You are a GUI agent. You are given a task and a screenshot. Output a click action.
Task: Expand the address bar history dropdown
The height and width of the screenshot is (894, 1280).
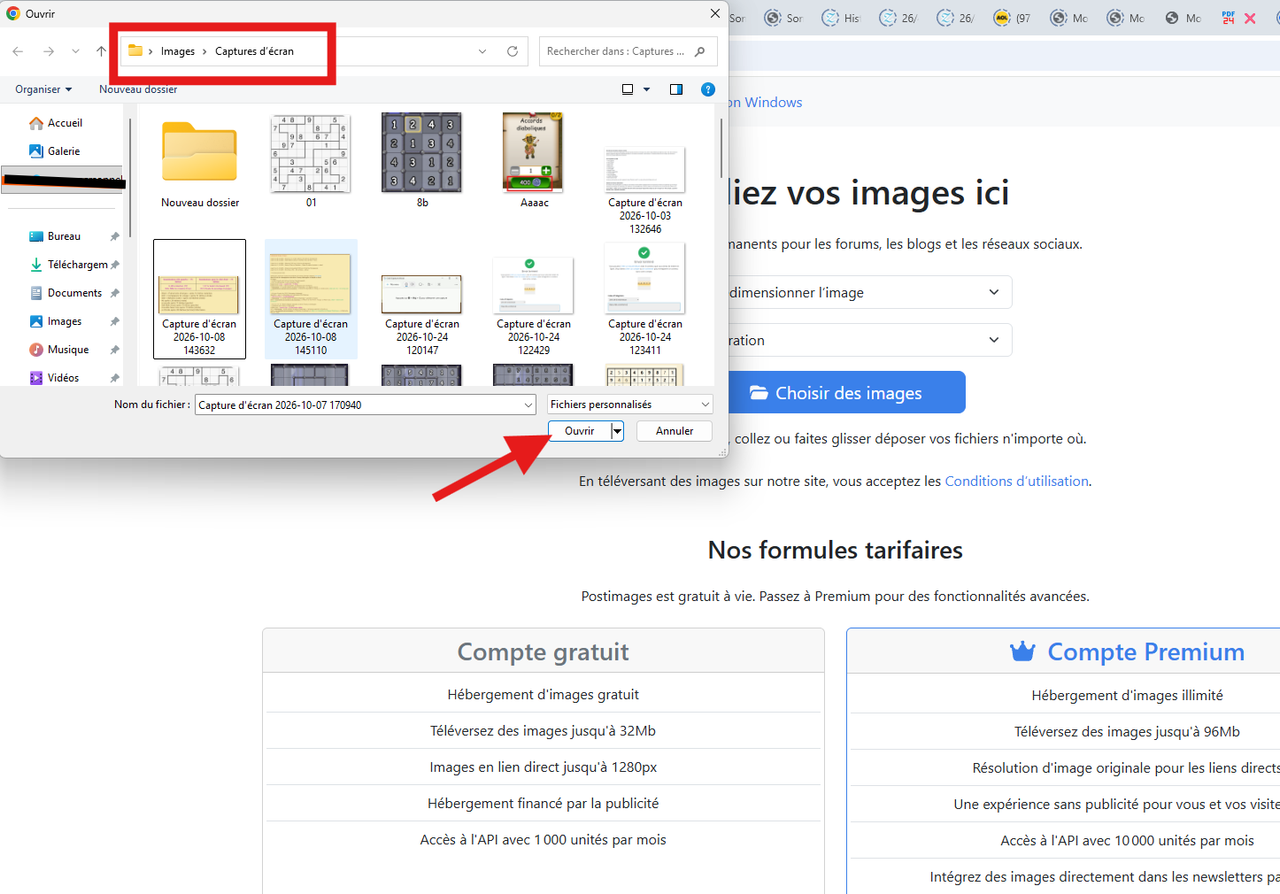pyautogui.click(x=482, y=51)
